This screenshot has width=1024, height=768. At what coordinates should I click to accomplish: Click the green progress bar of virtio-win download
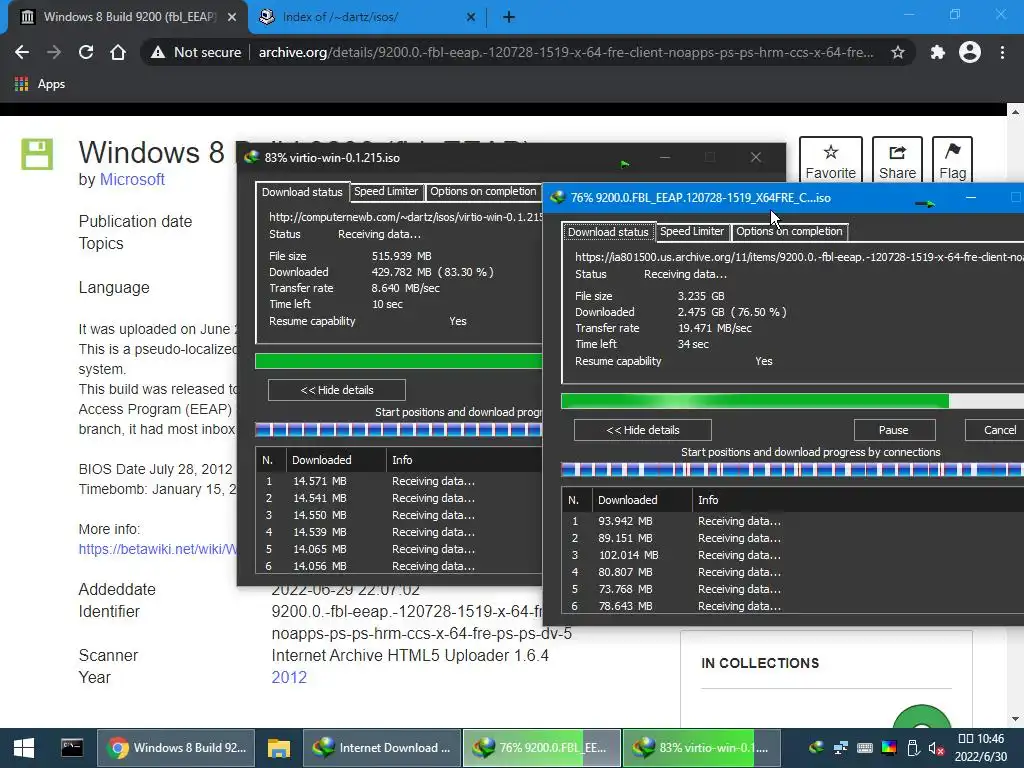(x=398, y=361)
